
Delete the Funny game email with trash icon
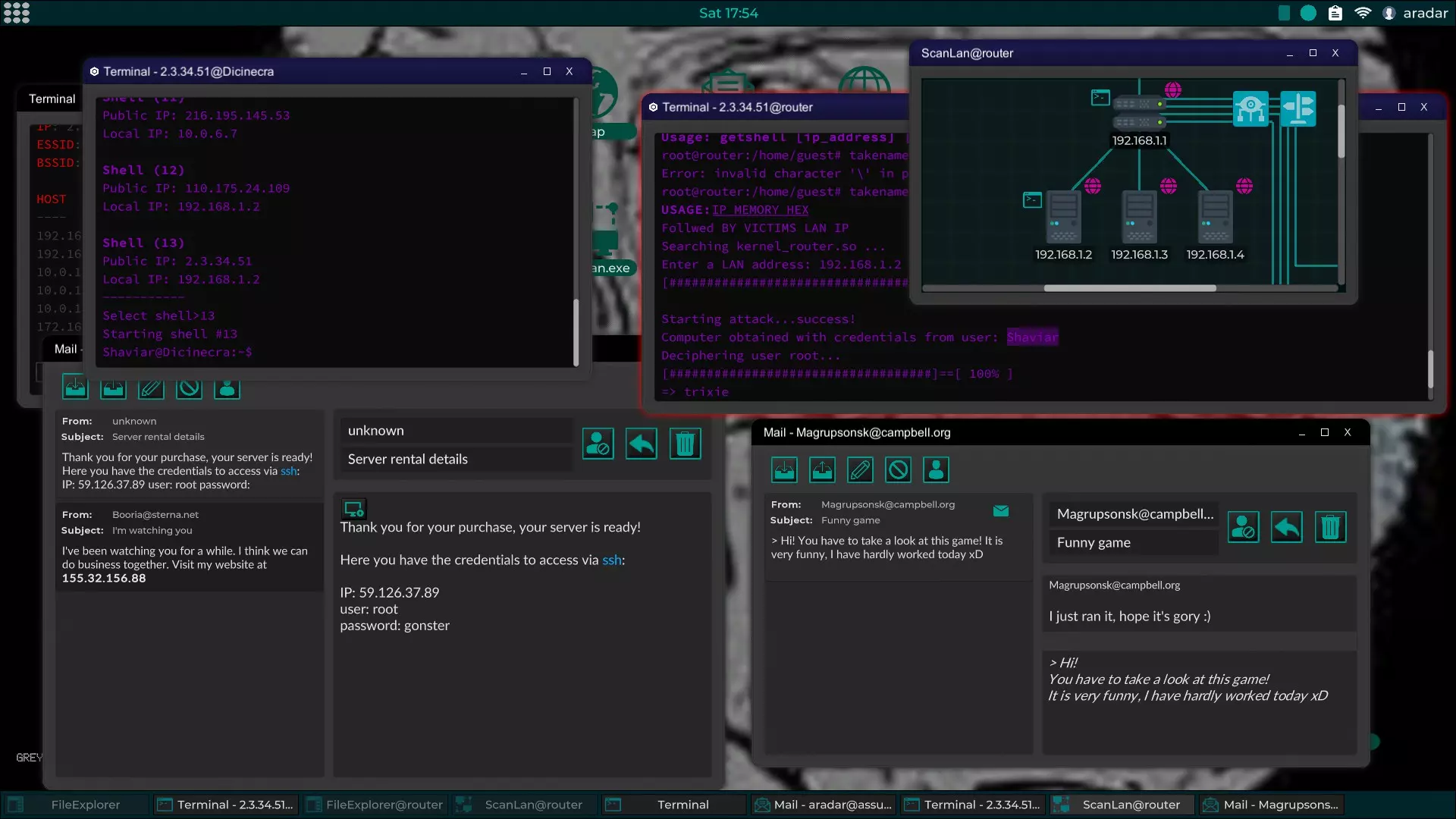(1330, 527)
